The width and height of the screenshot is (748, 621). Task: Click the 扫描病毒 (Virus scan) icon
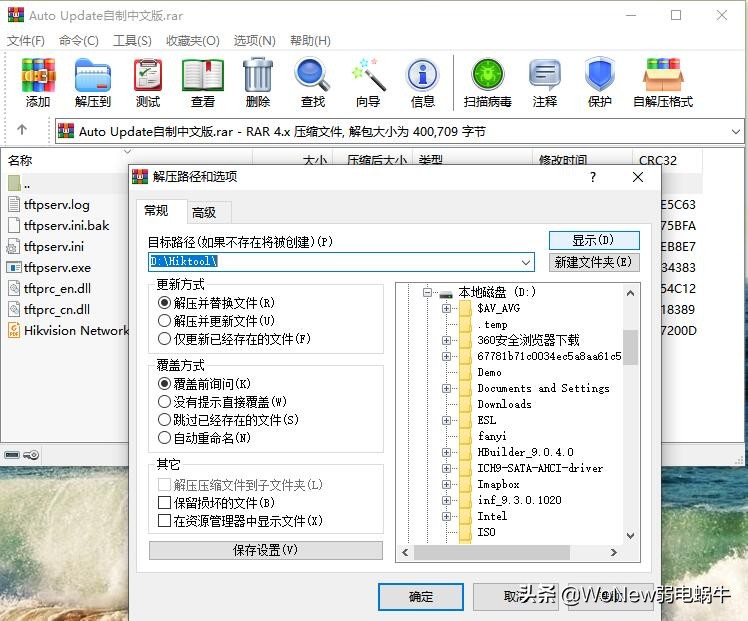pos(488,82)
